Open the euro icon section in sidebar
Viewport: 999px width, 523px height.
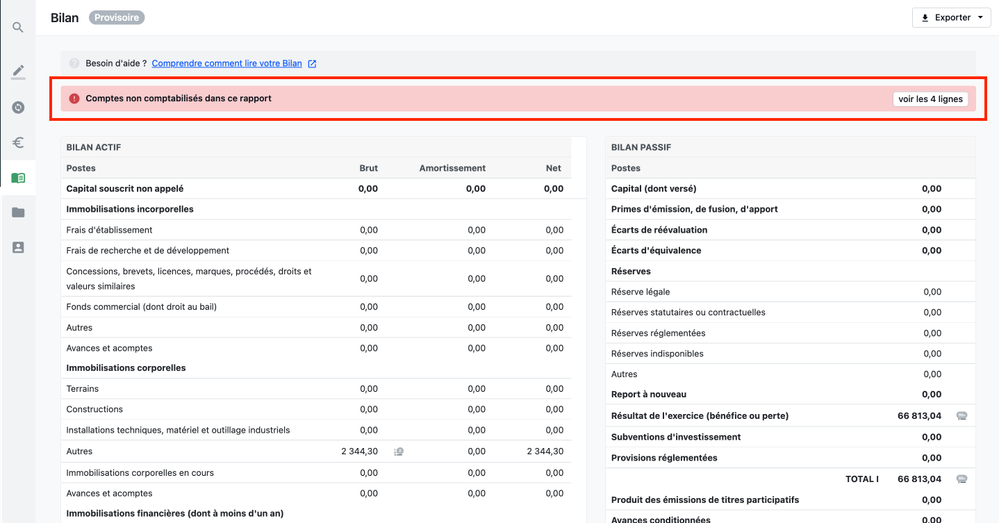(x=18, y=143)
